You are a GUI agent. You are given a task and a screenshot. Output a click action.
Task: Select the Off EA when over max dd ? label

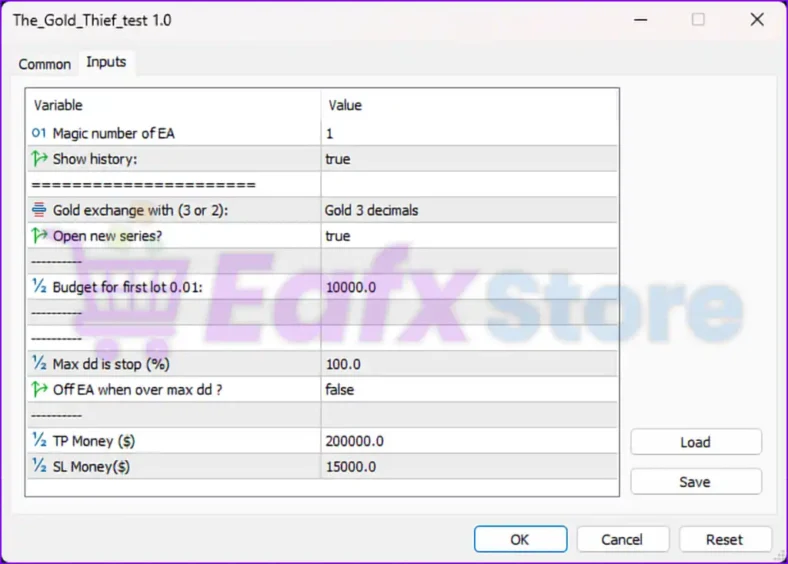point(138,390)
